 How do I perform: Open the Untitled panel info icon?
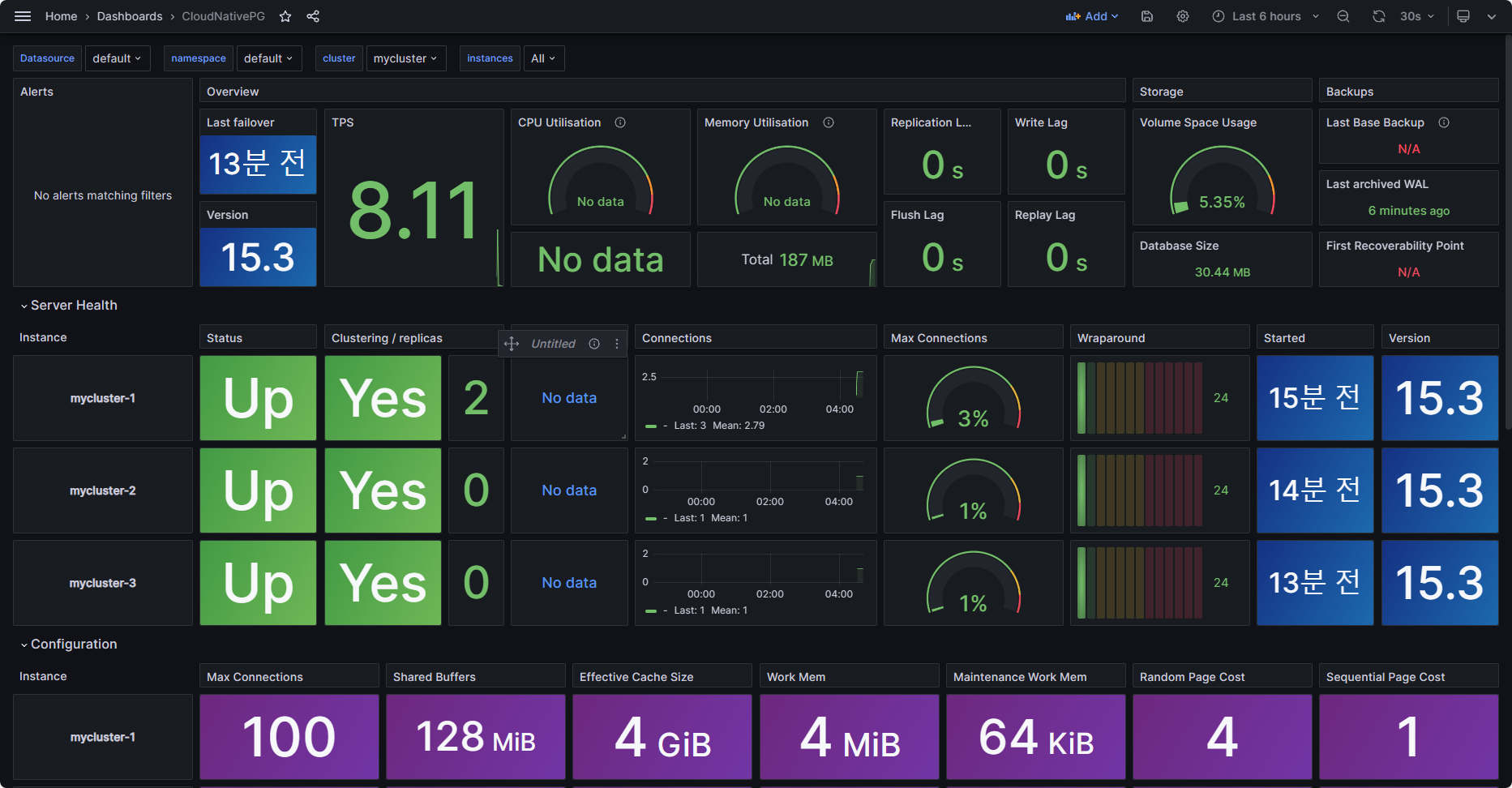click(x=594, y=344)
